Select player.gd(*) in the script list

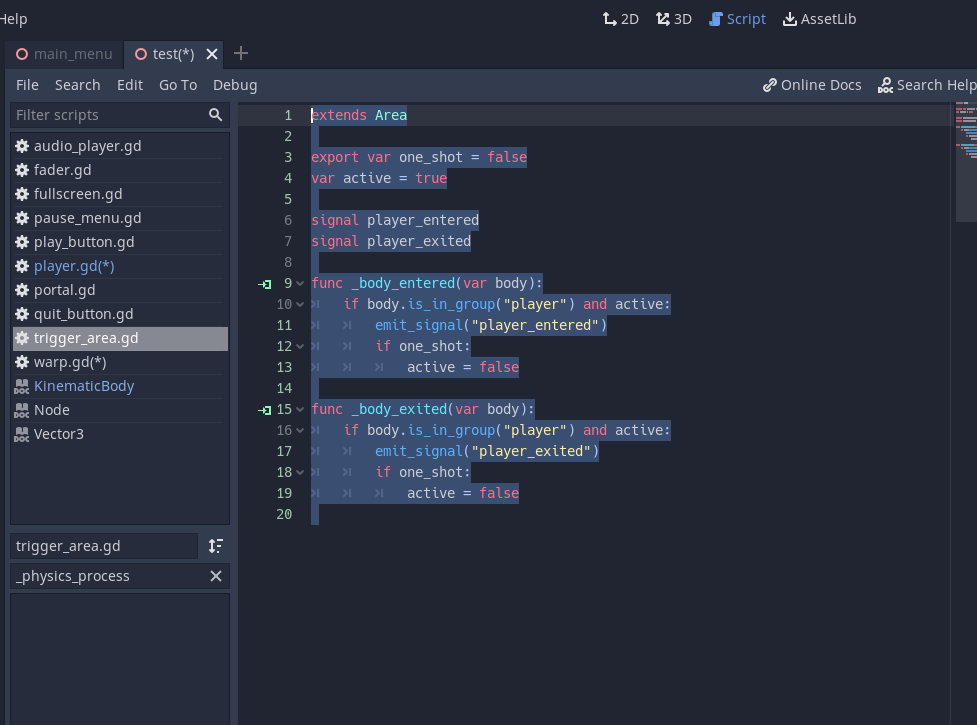[74, 266]
